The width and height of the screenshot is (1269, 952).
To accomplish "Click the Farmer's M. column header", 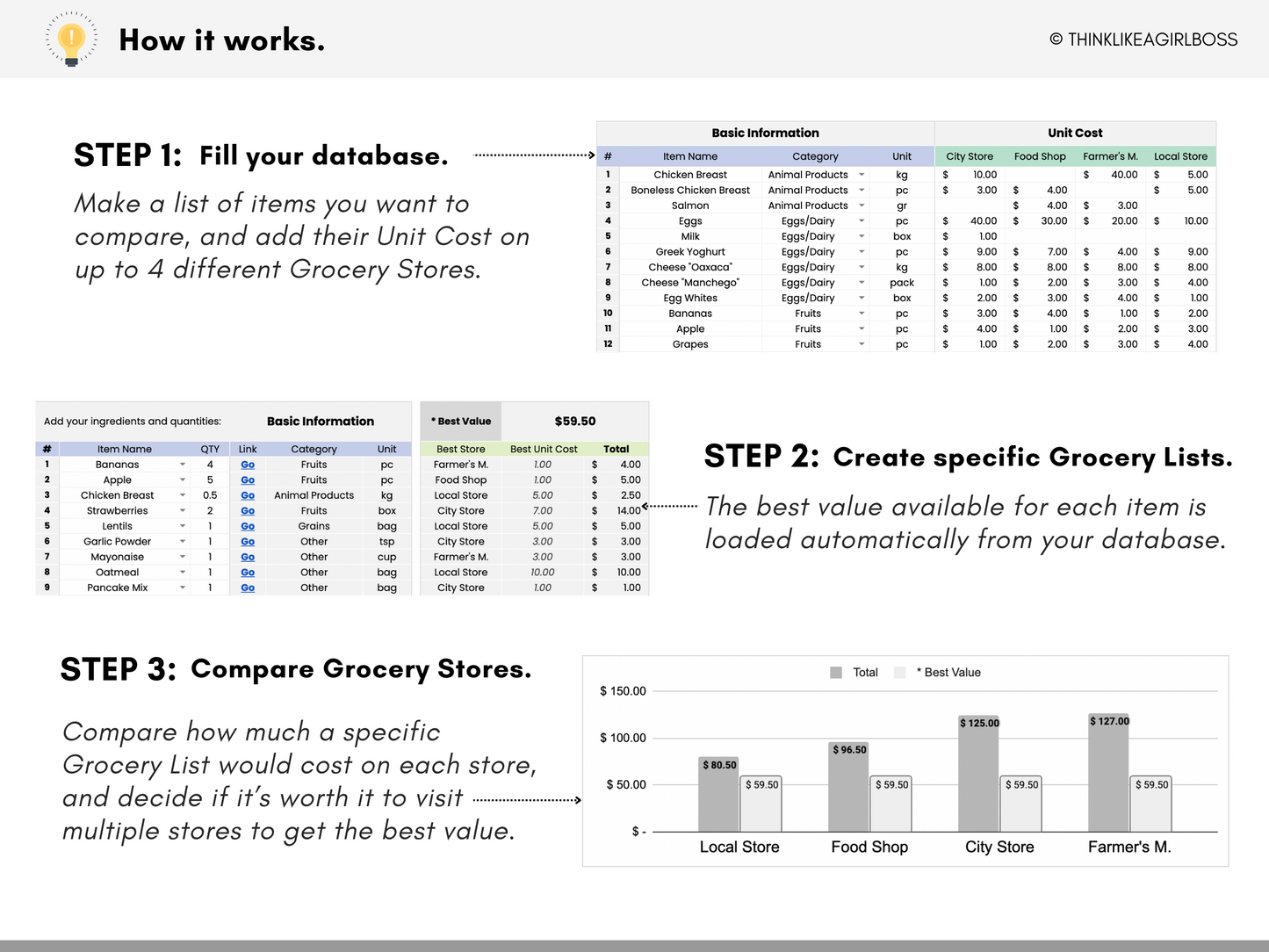I will 1110,155.
